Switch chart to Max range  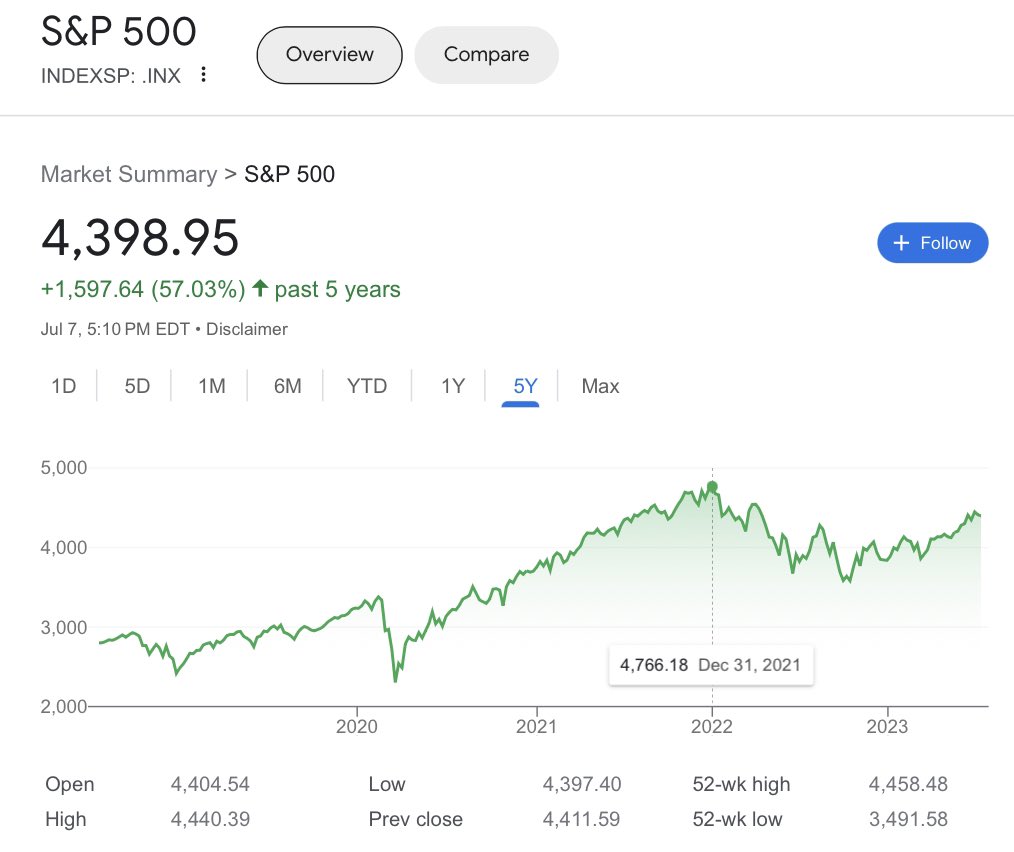coord(600,386)
